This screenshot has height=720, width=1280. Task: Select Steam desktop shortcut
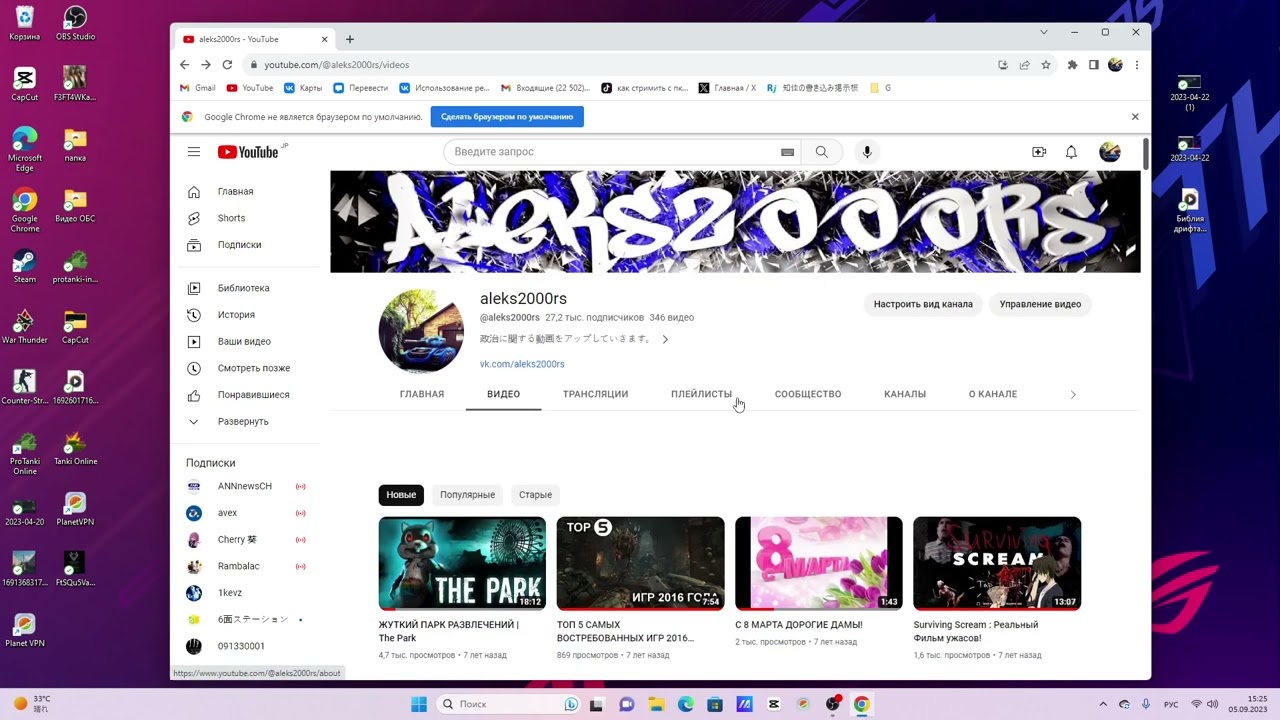pyautogui.click(x=25, y=266)
